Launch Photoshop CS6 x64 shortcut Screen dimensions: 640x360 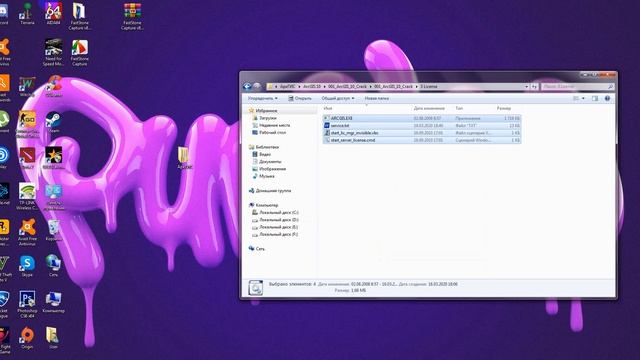point(27,304)
